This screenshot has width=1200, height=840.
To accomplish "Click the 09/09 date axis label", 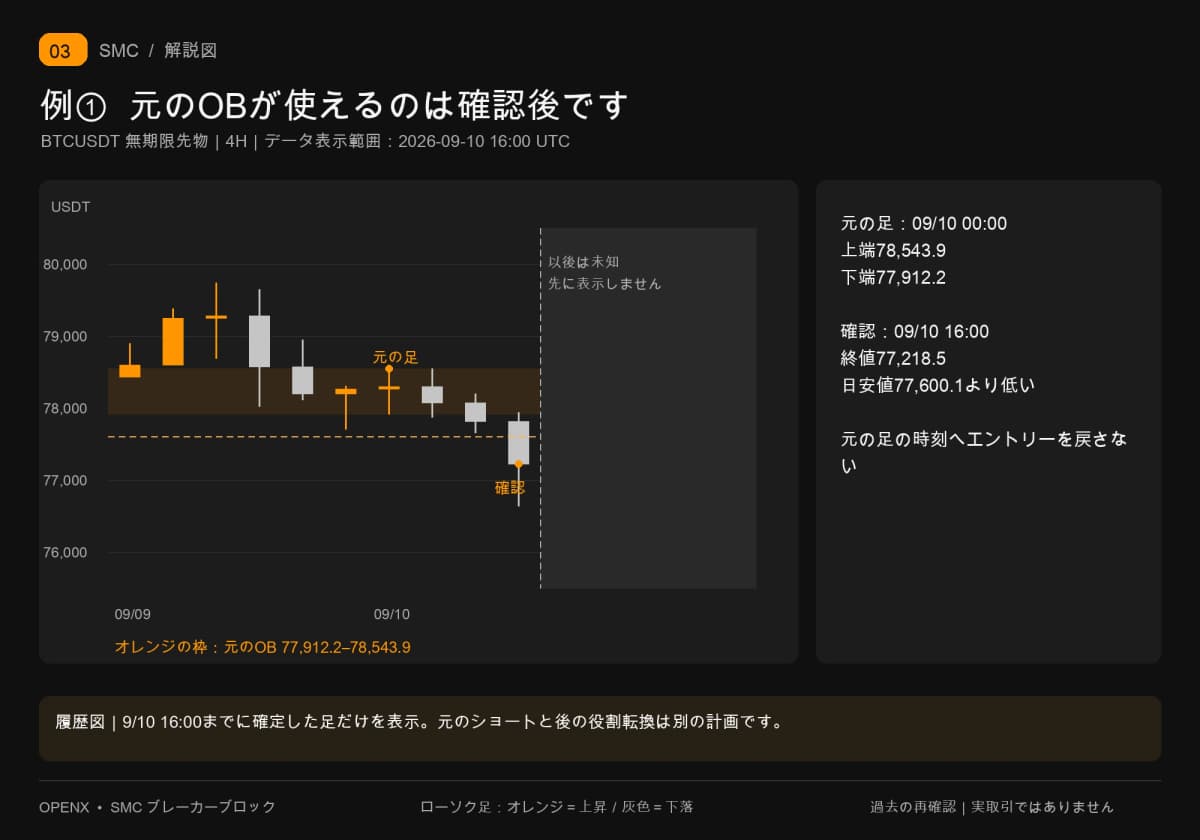I will 133,614.
